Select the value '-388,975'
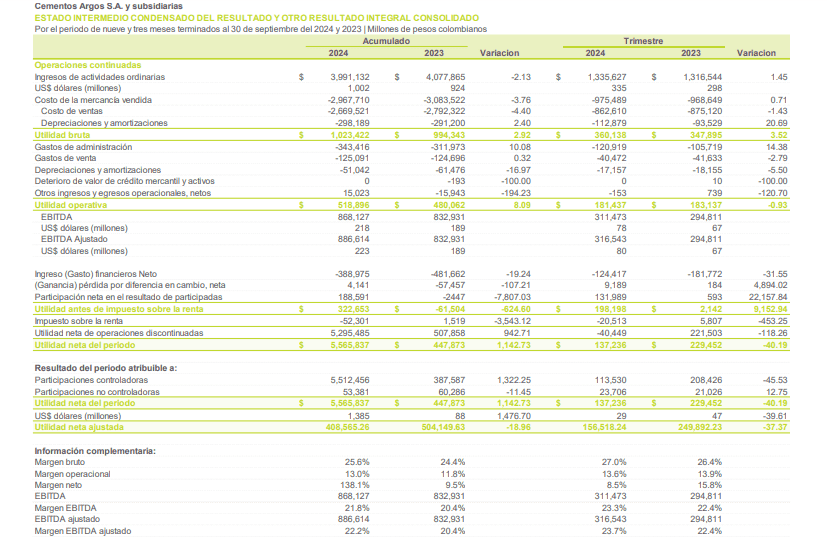Screen dimensions: 827x549 (352, 274)
